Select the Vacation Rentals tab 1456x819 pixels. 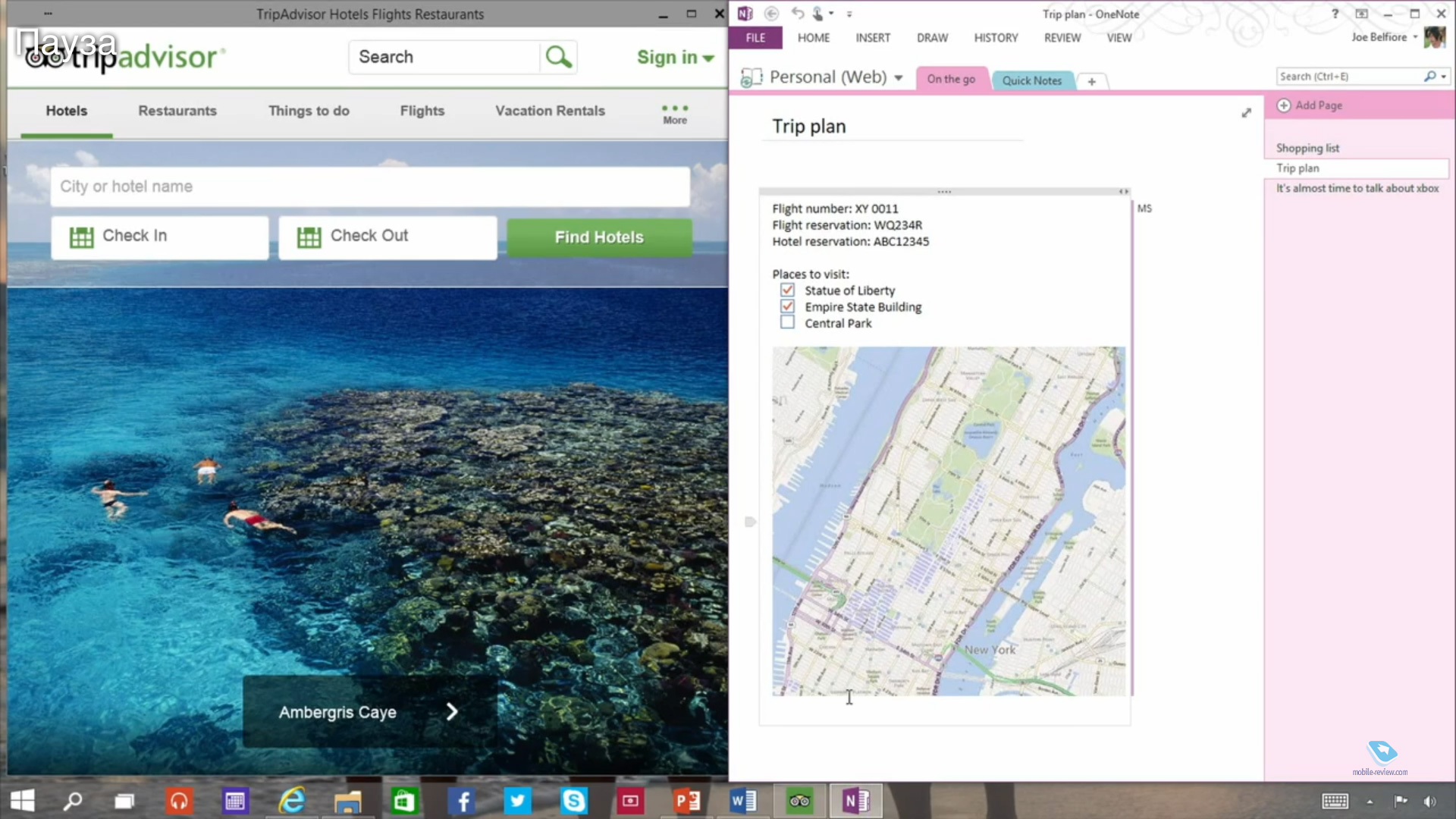pos(551,111)
